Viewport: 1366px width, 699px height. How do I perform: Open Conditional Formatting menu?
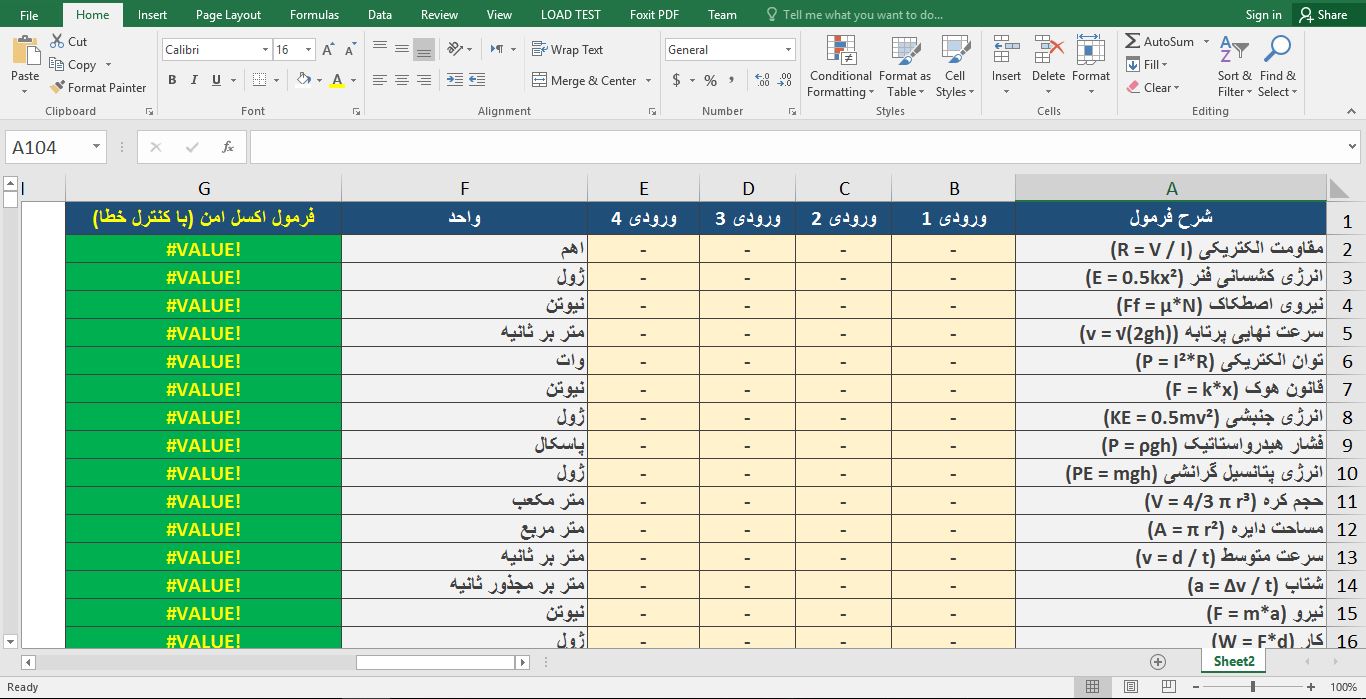pos(840,66)
